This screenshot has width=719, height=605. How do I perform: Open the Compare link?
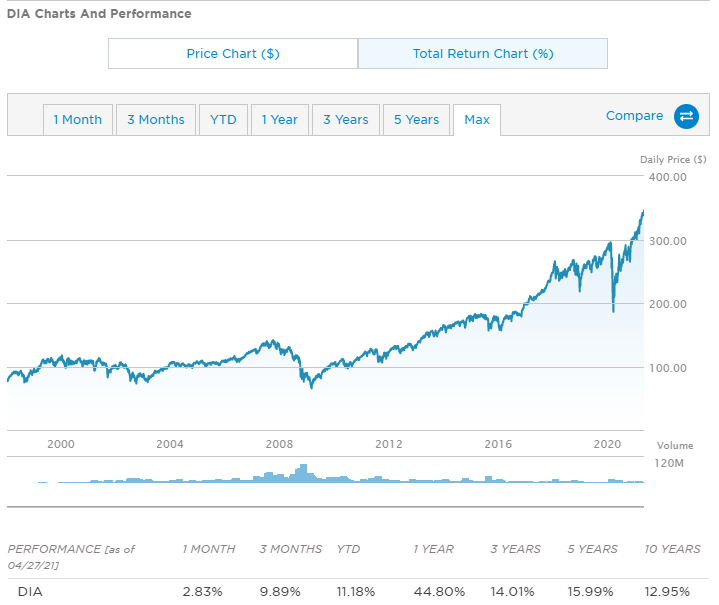coord(634,116)
